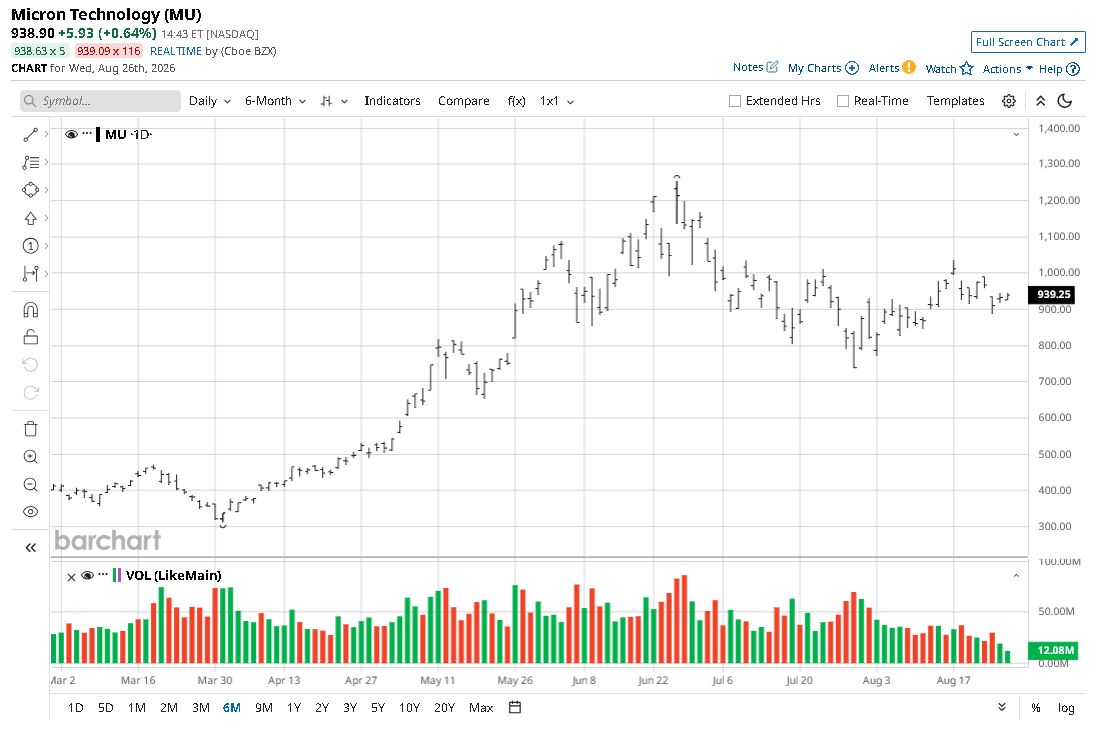Select the 1D time range
The width and height of the screenshot is (1102, 731).
(x=75, y=708)
